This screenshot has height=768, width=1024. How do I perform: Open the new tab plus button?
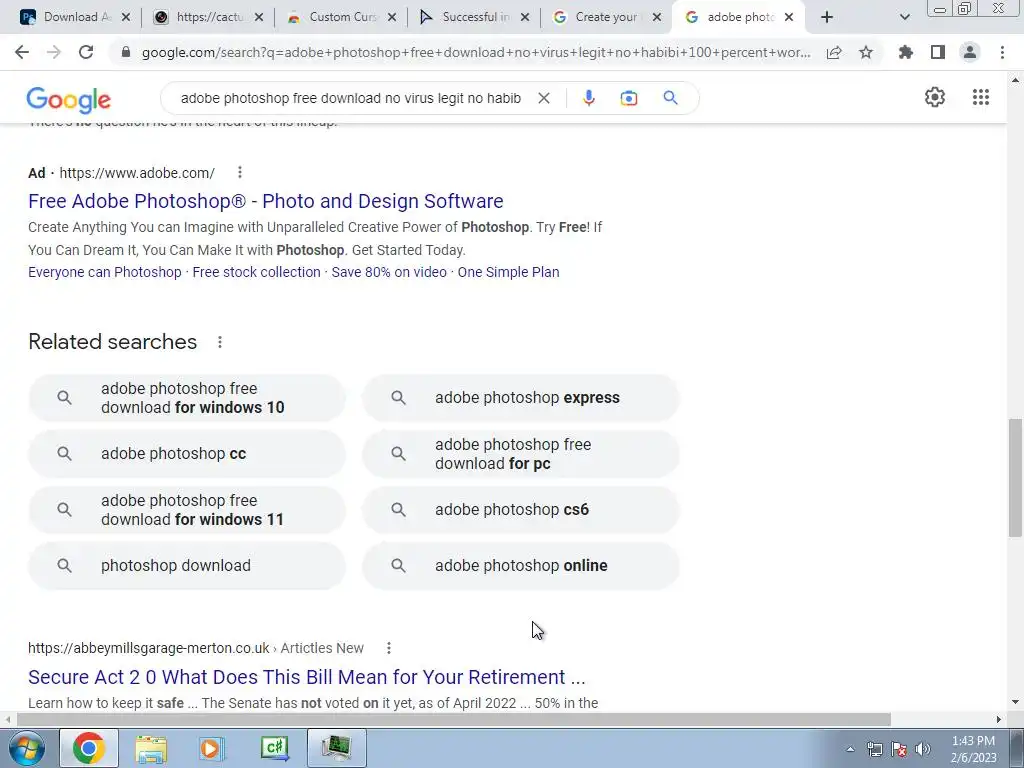point(827,18)
